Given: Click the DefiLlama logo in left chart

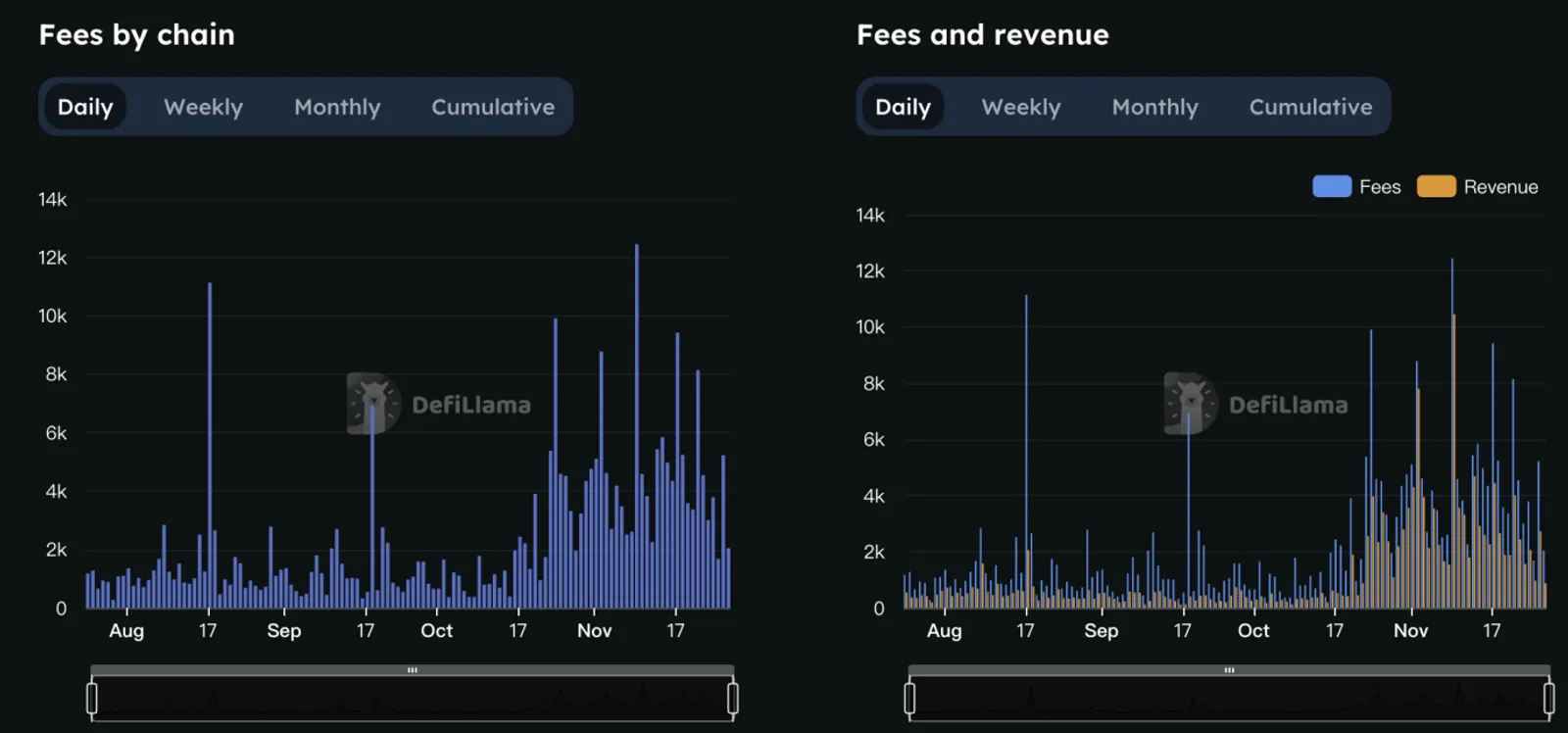Looking at the screenshot, I should pyautogui.click(x=439, y=404).
